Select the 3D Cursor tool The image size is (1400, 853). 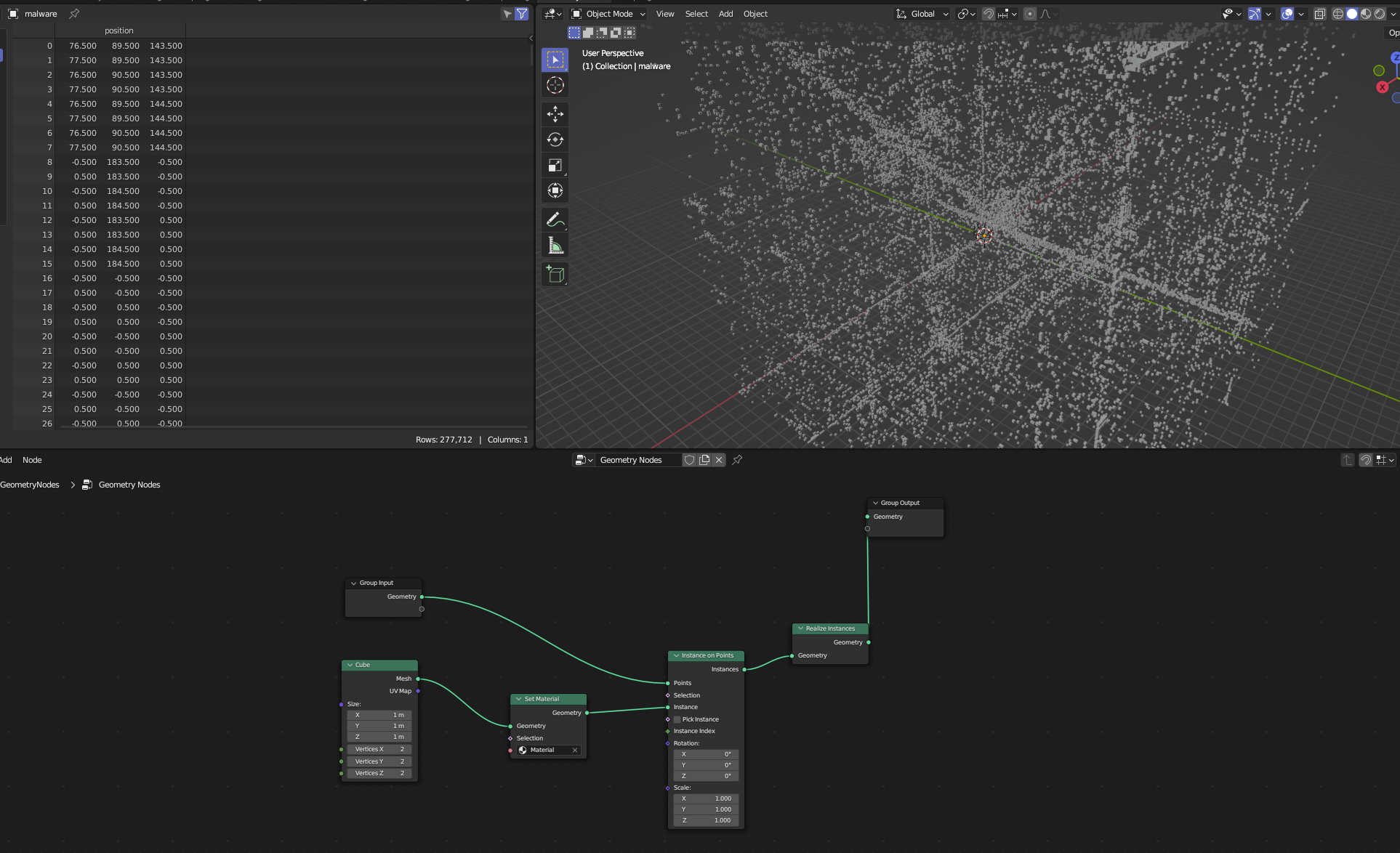(555, 85)
